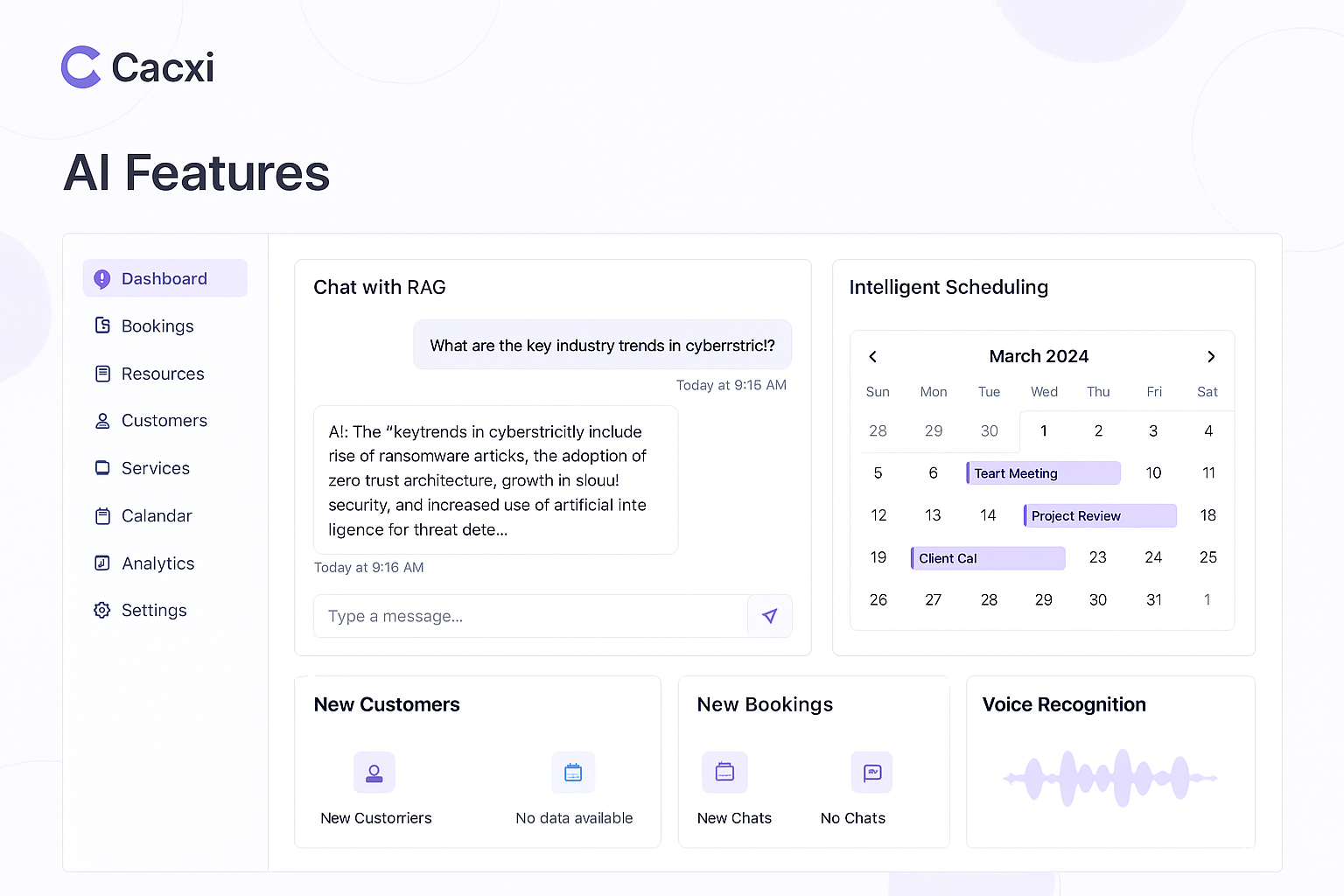
Task: Click the Settings gear icon
Action: tap(102, 610)
